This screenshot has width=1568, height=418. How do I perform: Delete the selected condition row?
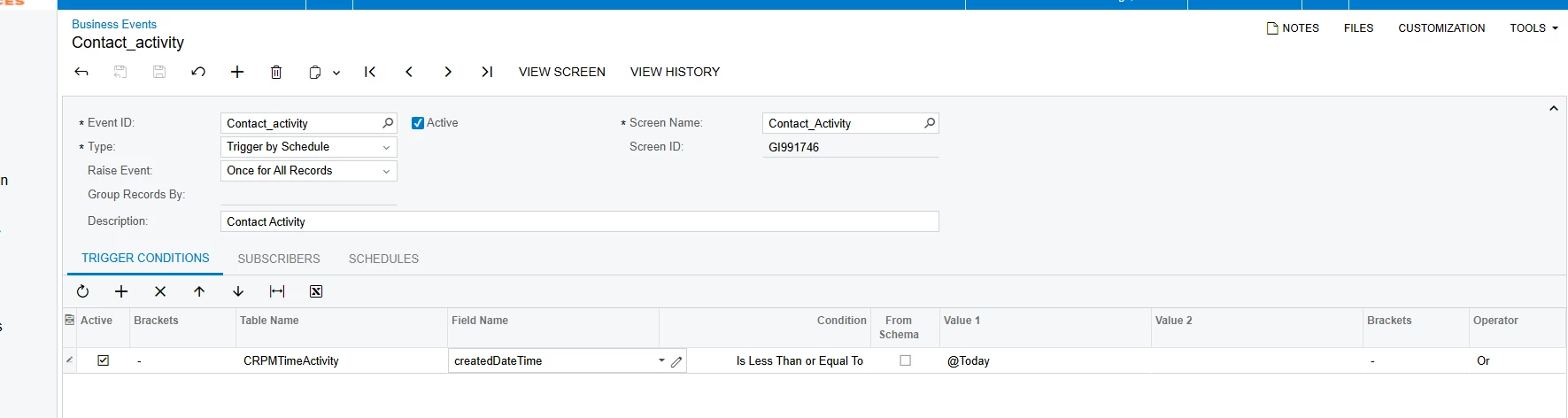(x=160, y=291)
